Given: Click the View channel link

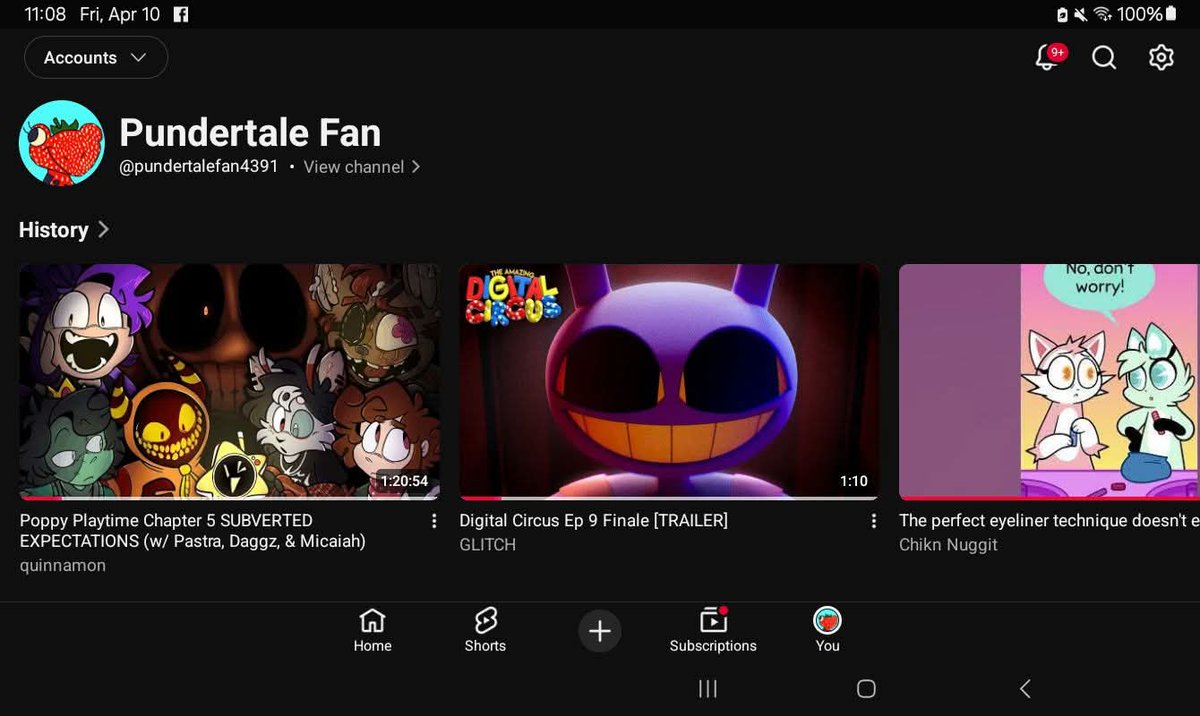Looking at the screenshot, I should (x=362, y=167).
